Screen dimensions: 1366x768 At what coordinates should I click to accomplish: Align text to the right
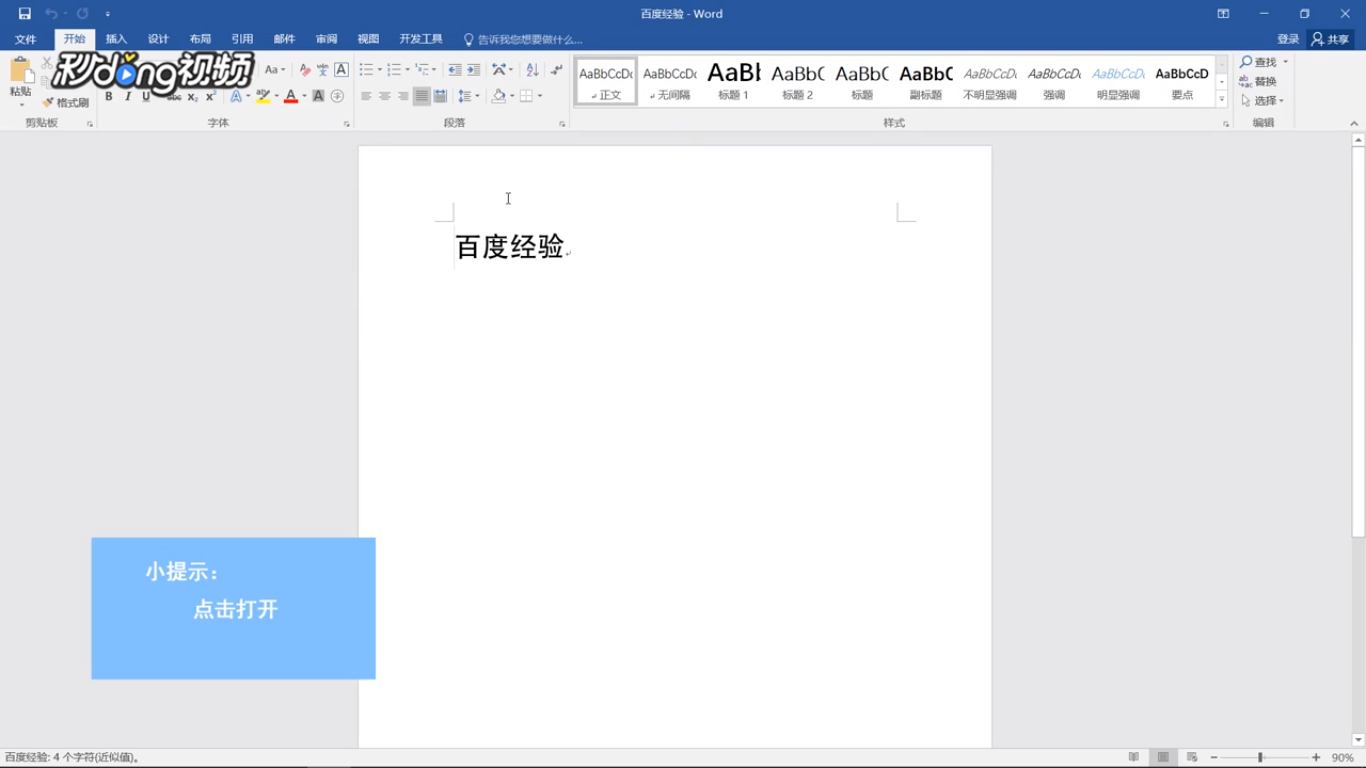click(403, 97)
